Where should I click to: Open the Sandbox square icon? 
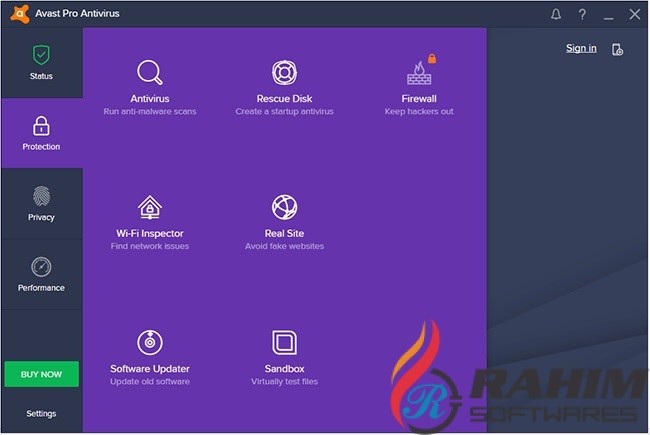[x=284, y=343]
